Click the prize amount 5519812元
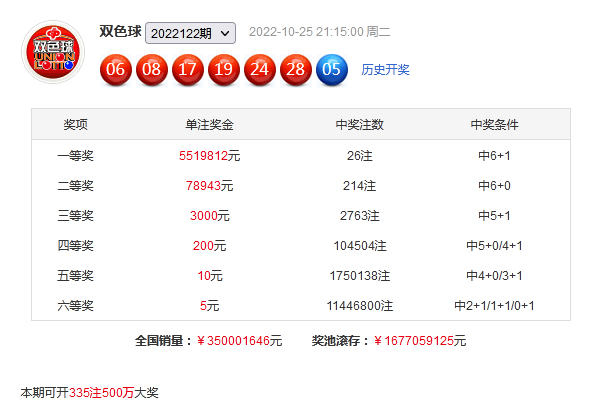The width and height of the screenshot is (601, 420). (x=210, y=156)
